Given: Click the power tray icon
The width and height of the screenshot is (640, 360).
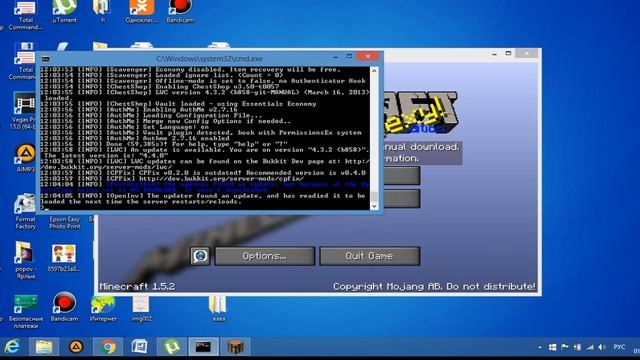Looking at the screenshot, I should click(x=578, y=347).
